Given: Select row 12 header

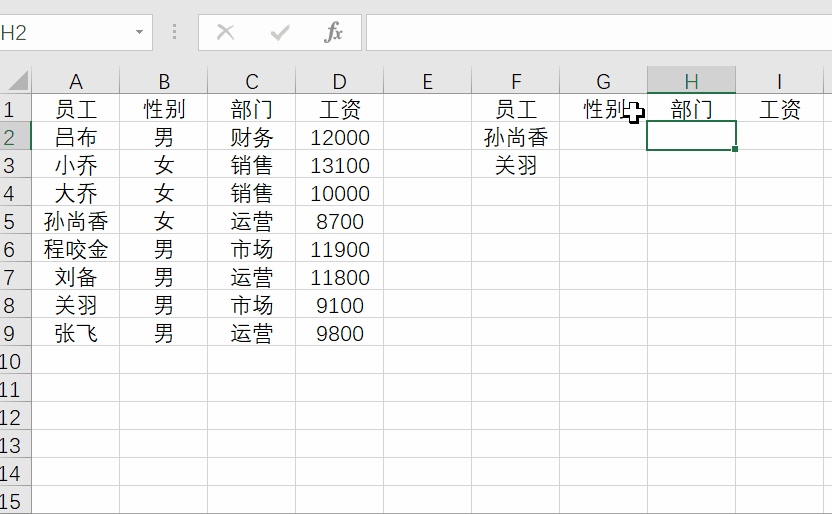Looking at the screenshot, I should [x=15, y=417].
